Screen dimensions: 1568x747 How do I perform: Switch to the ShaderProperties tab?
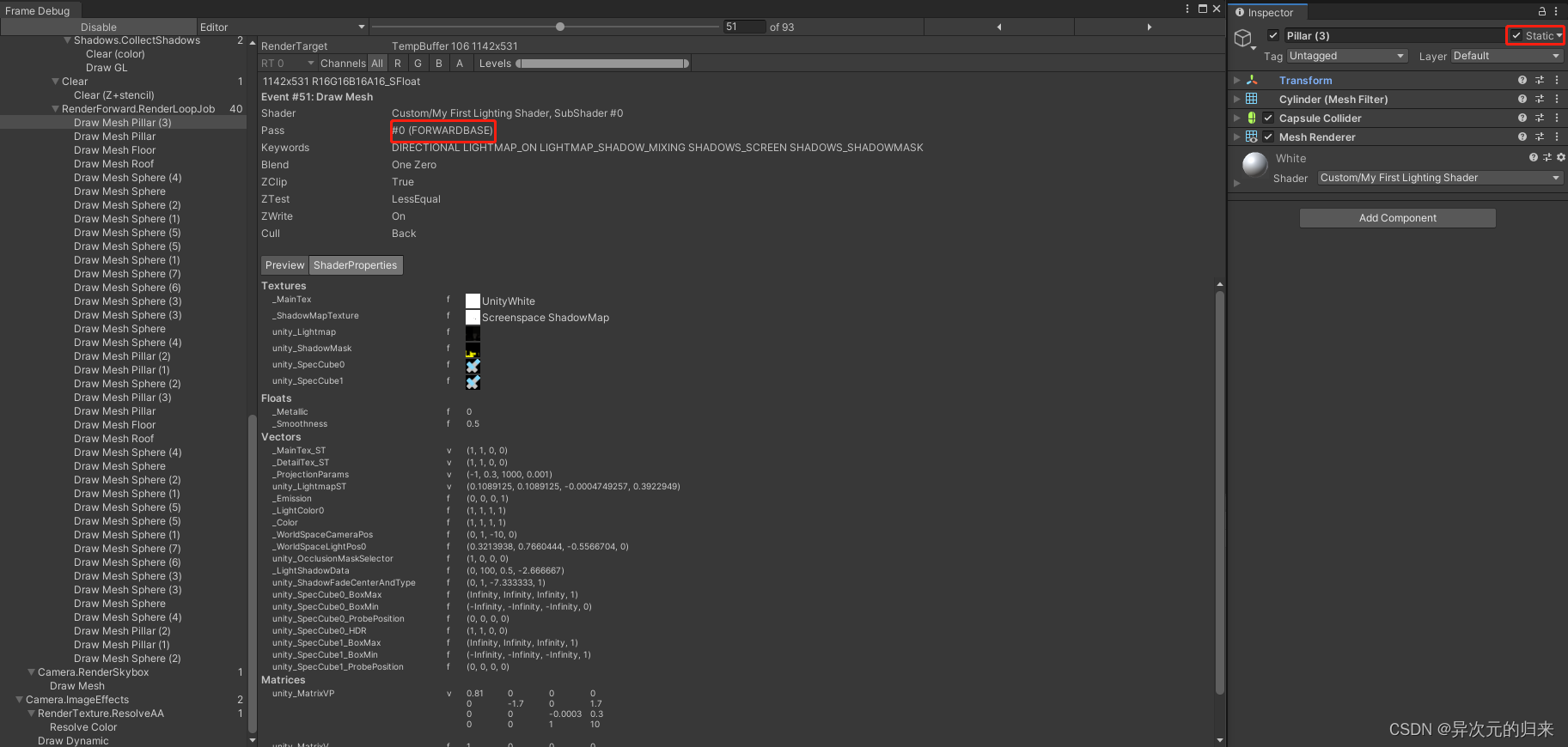[356, 265]
